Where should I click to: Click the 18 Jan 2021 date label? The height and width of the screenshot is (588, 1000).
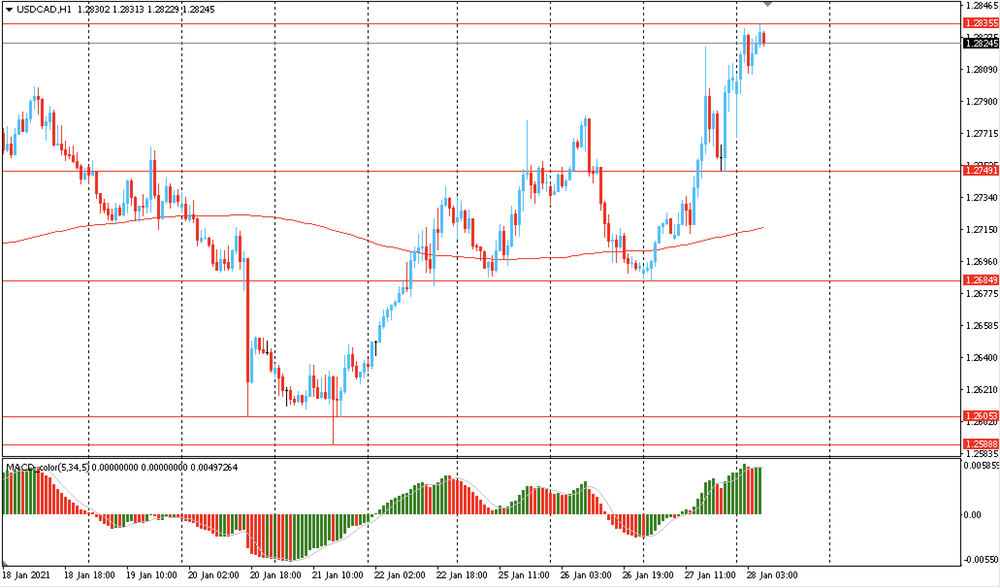coord(26,576)
